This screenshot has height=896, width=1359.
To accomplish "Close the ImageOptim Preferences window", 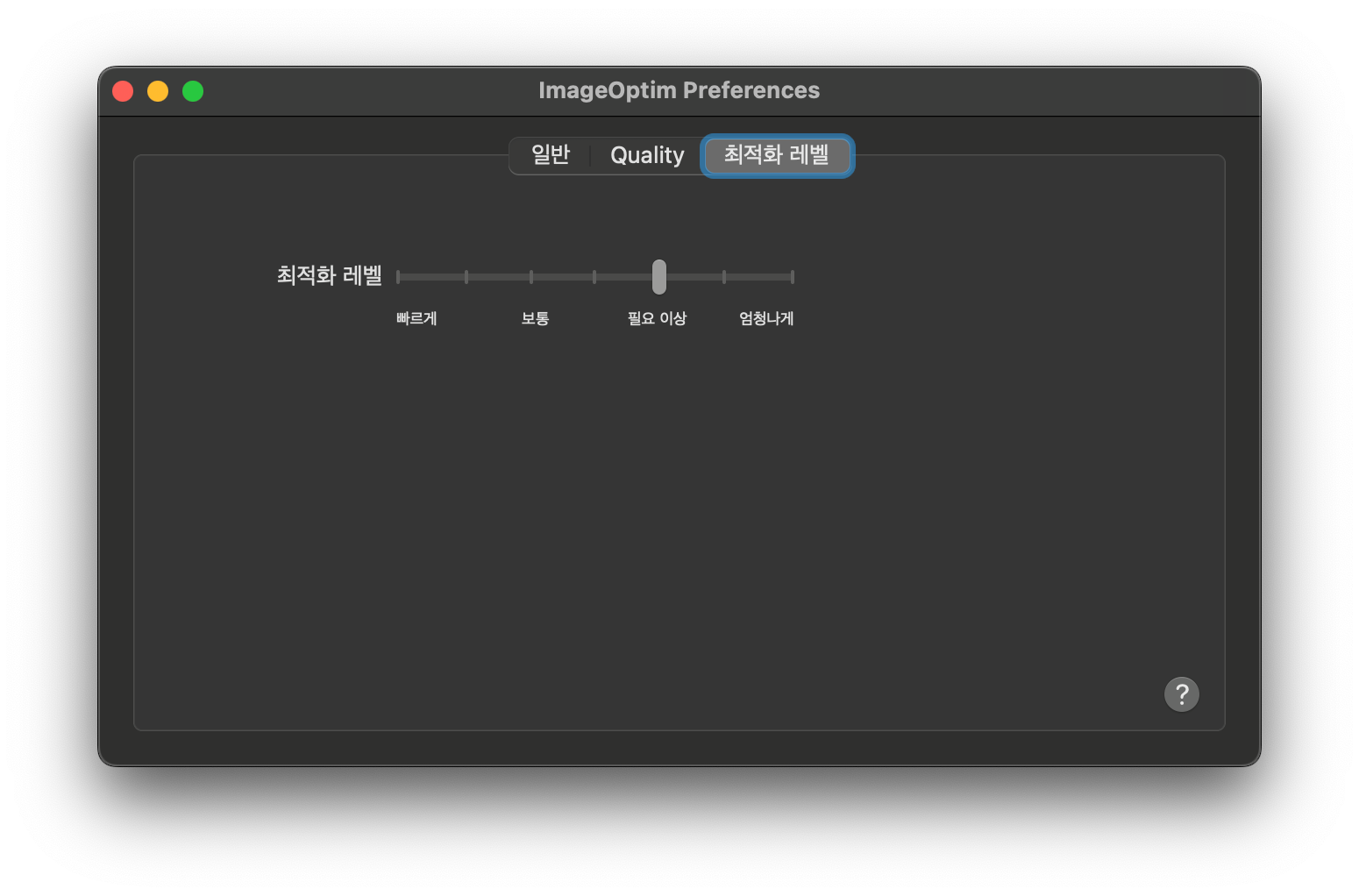I will click(123, 91).
